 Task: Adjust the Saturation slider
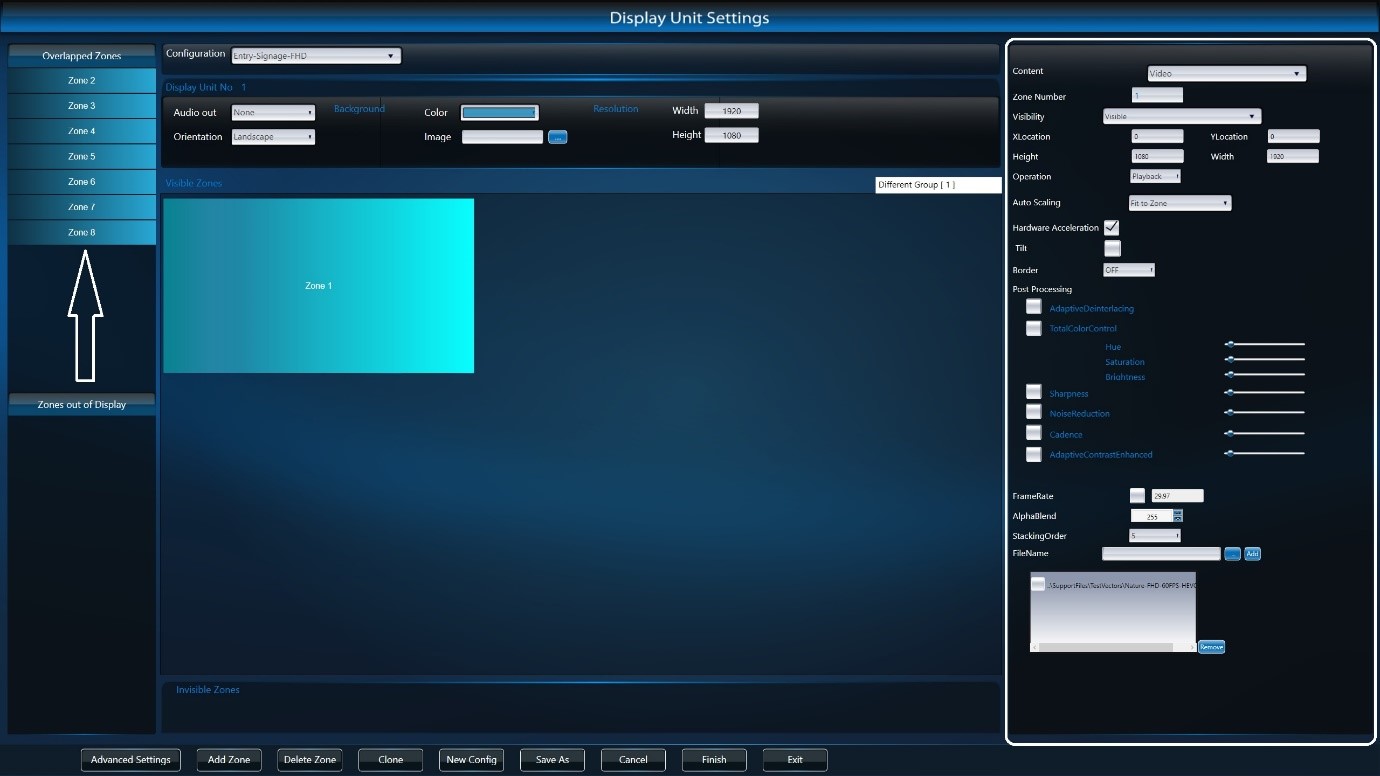1265,359
